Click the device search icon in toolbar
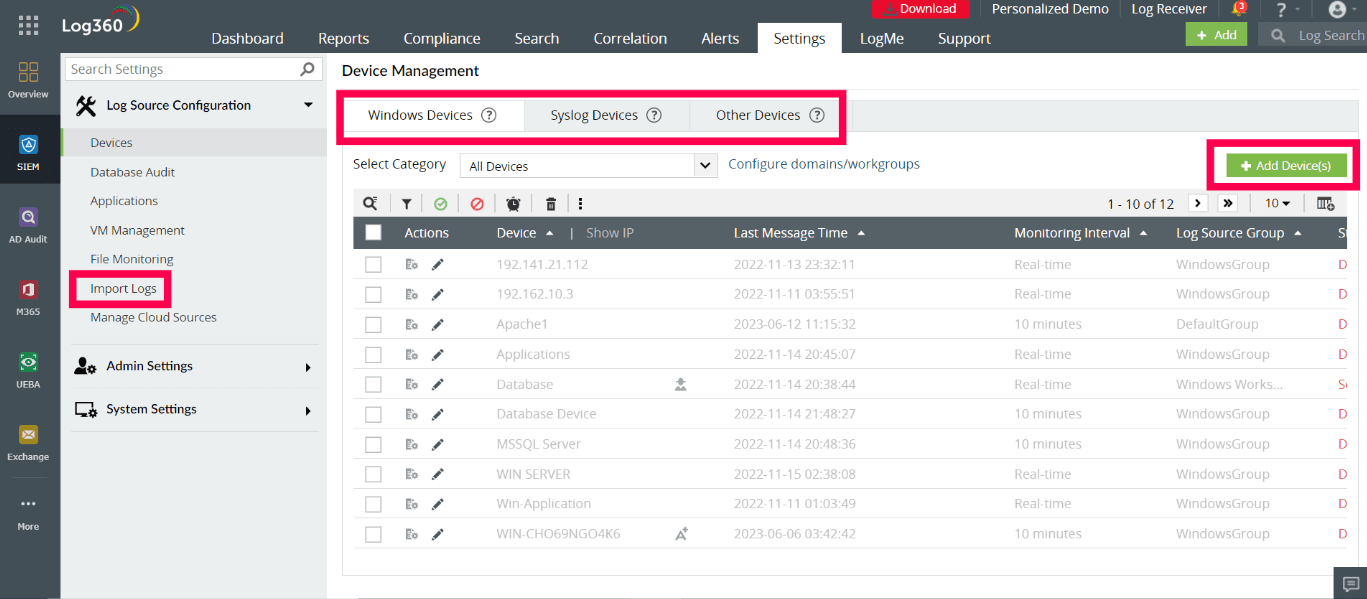Image resolution: width=1367 pixels, height=599 pixels. point(370,204)
